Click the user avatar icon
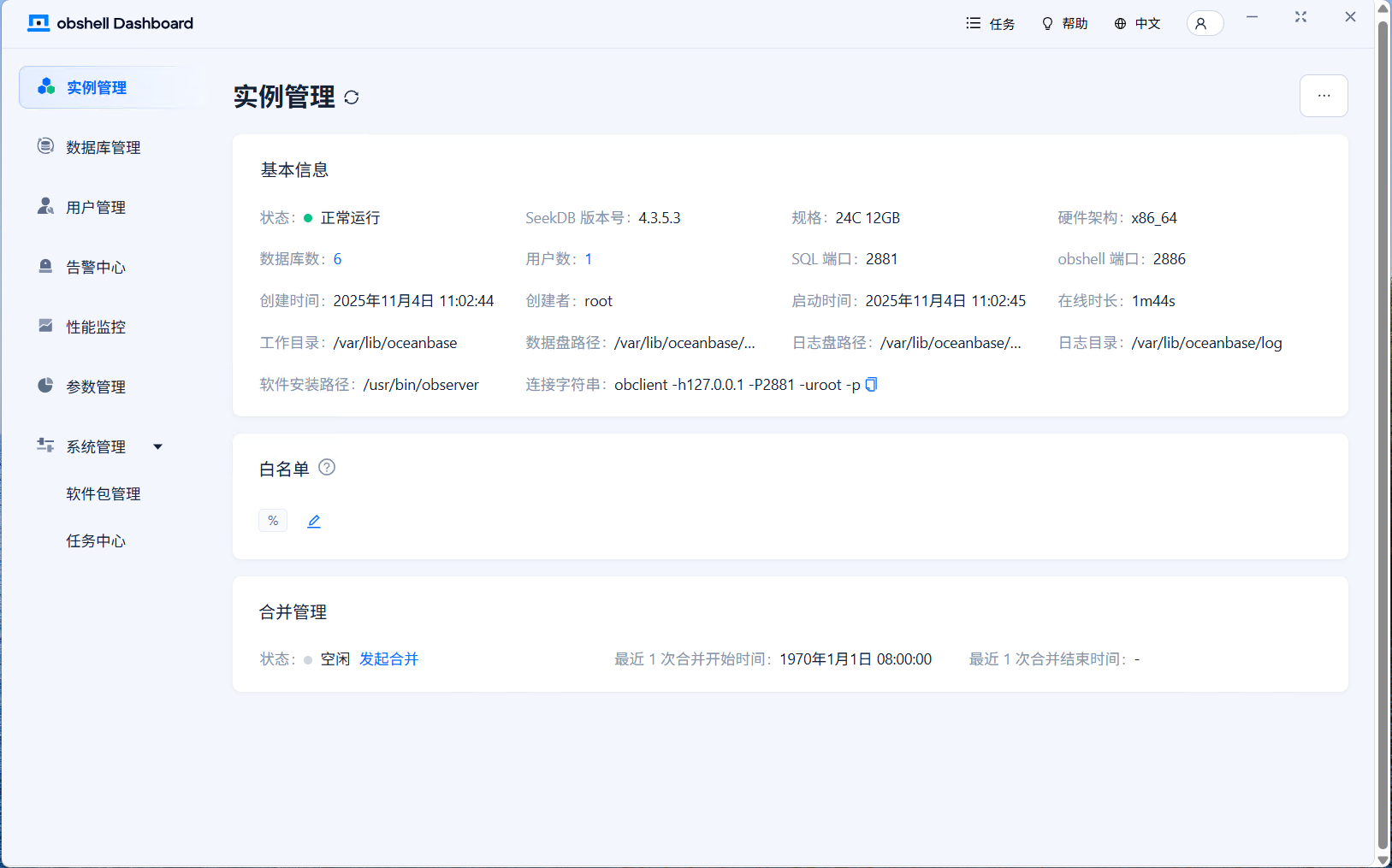The image size is (1392, 868). (1205, 23)
